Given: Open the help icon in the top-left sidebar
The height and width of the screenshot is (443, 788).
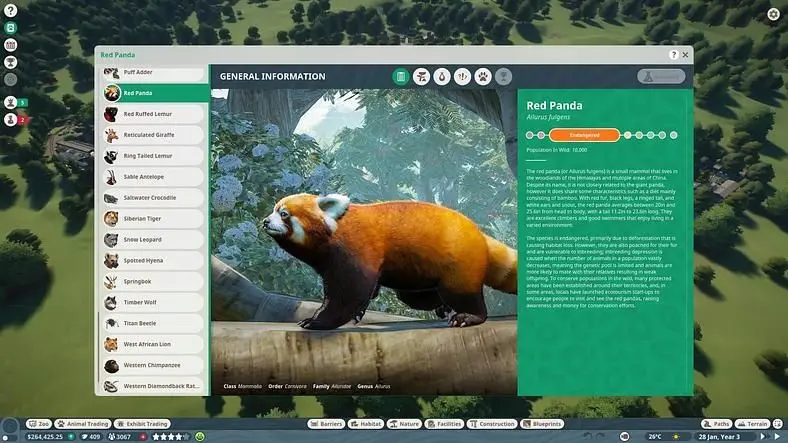Looking at the screenshot, I should (10, 10).
